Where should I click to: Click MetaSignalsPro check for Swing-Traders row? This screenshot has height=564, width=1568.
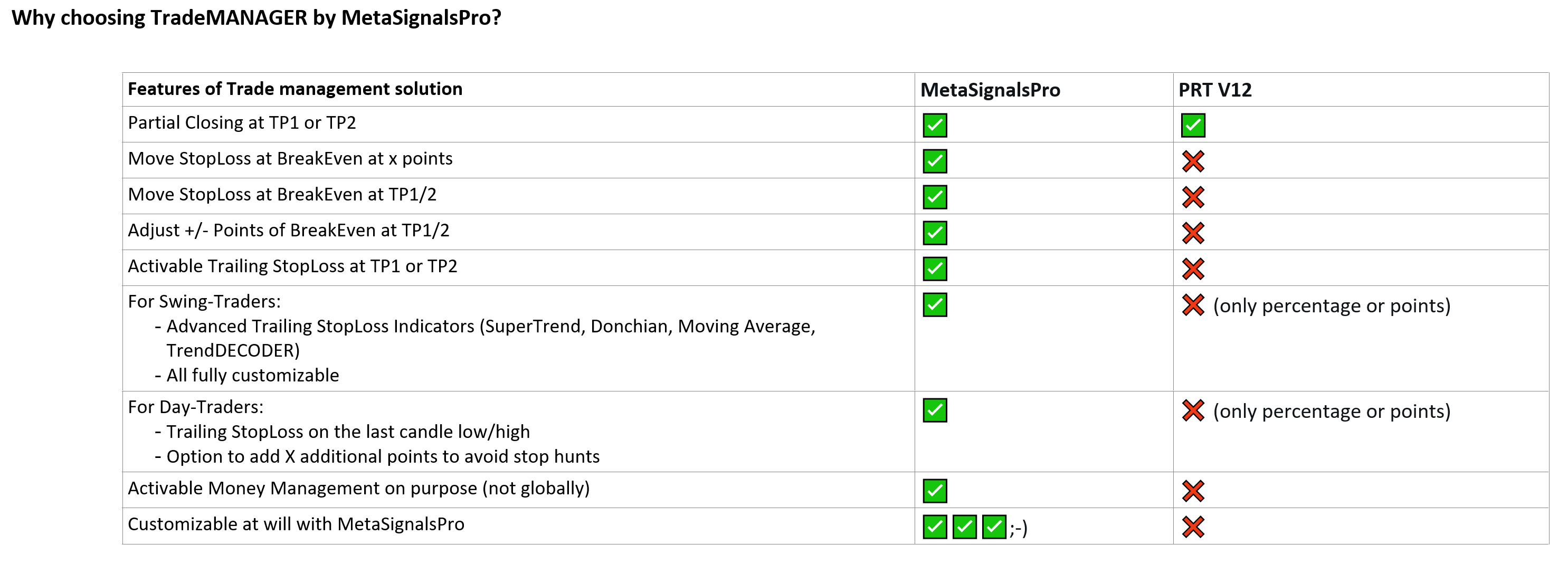point(934,305)
